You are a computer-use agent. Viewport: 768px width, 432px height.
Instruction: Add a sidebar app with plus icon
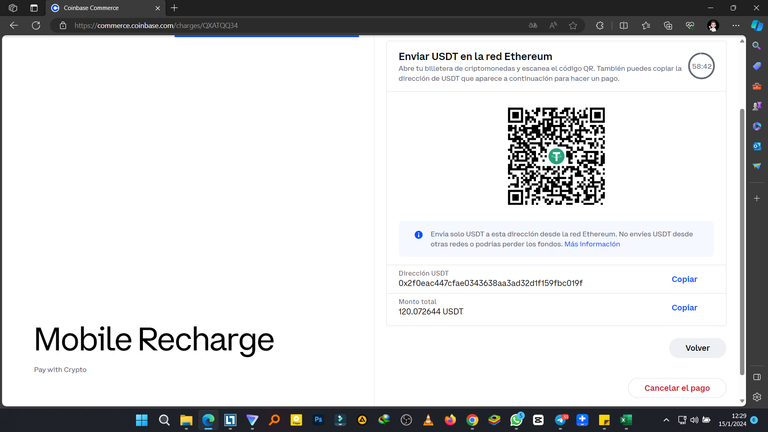[x=757, y=198]
